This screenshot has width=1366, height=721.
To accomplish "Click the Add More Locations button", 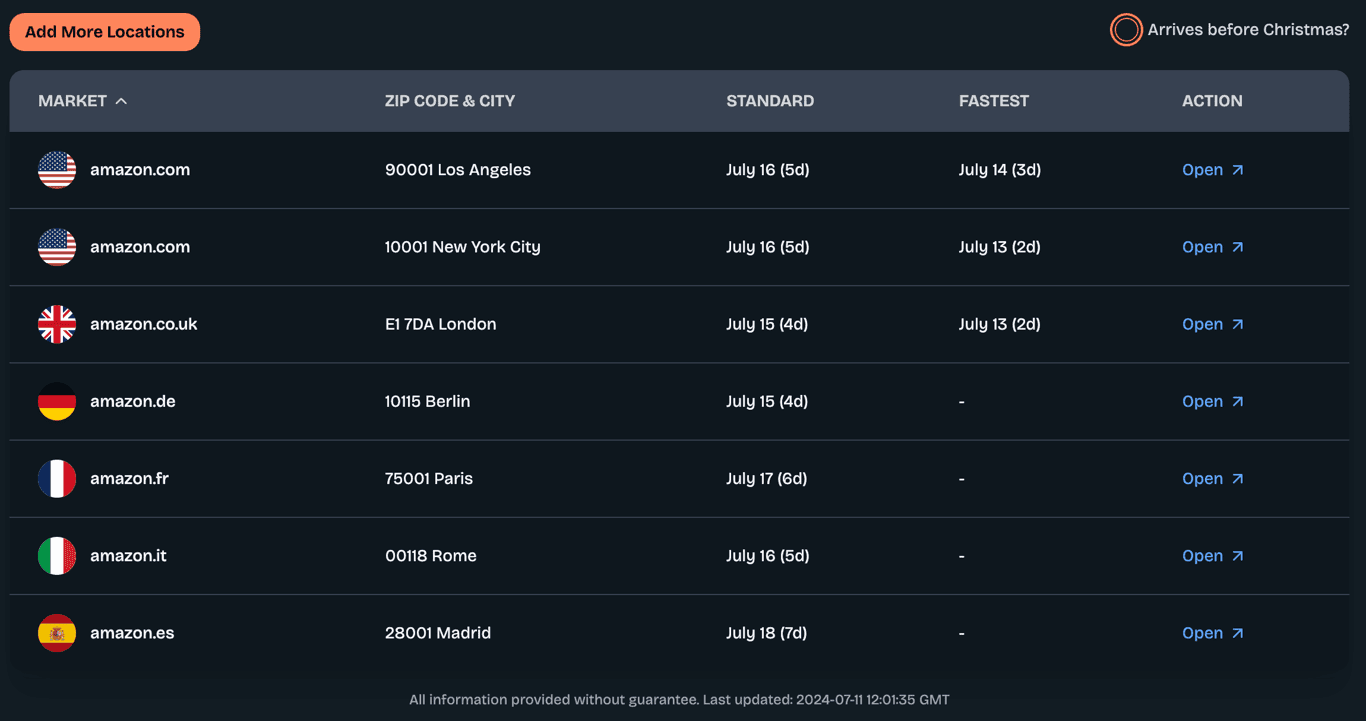I will (x=105, y=32).
